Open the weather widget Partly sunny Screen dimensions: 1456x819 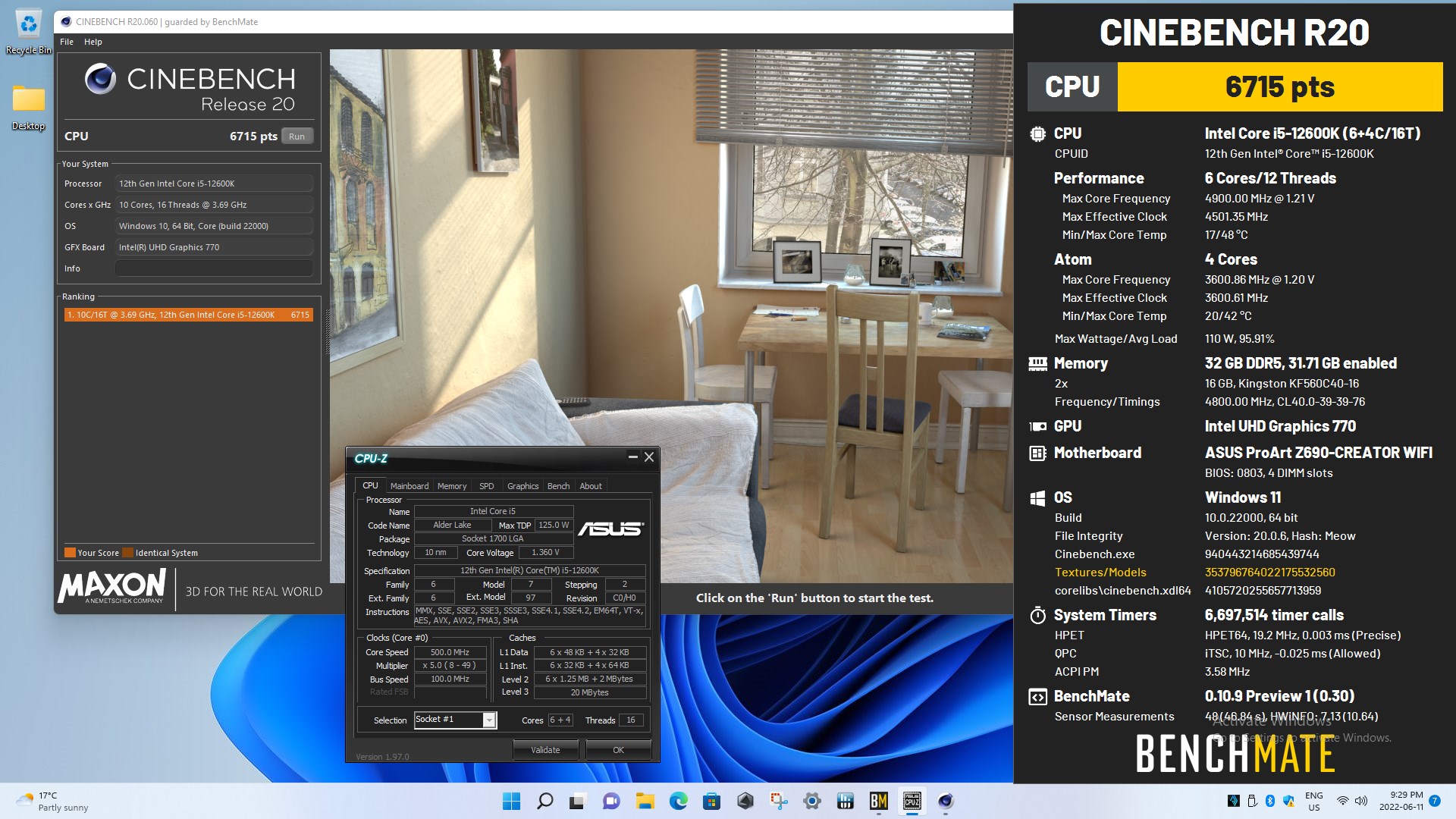(x=53, y=802)
